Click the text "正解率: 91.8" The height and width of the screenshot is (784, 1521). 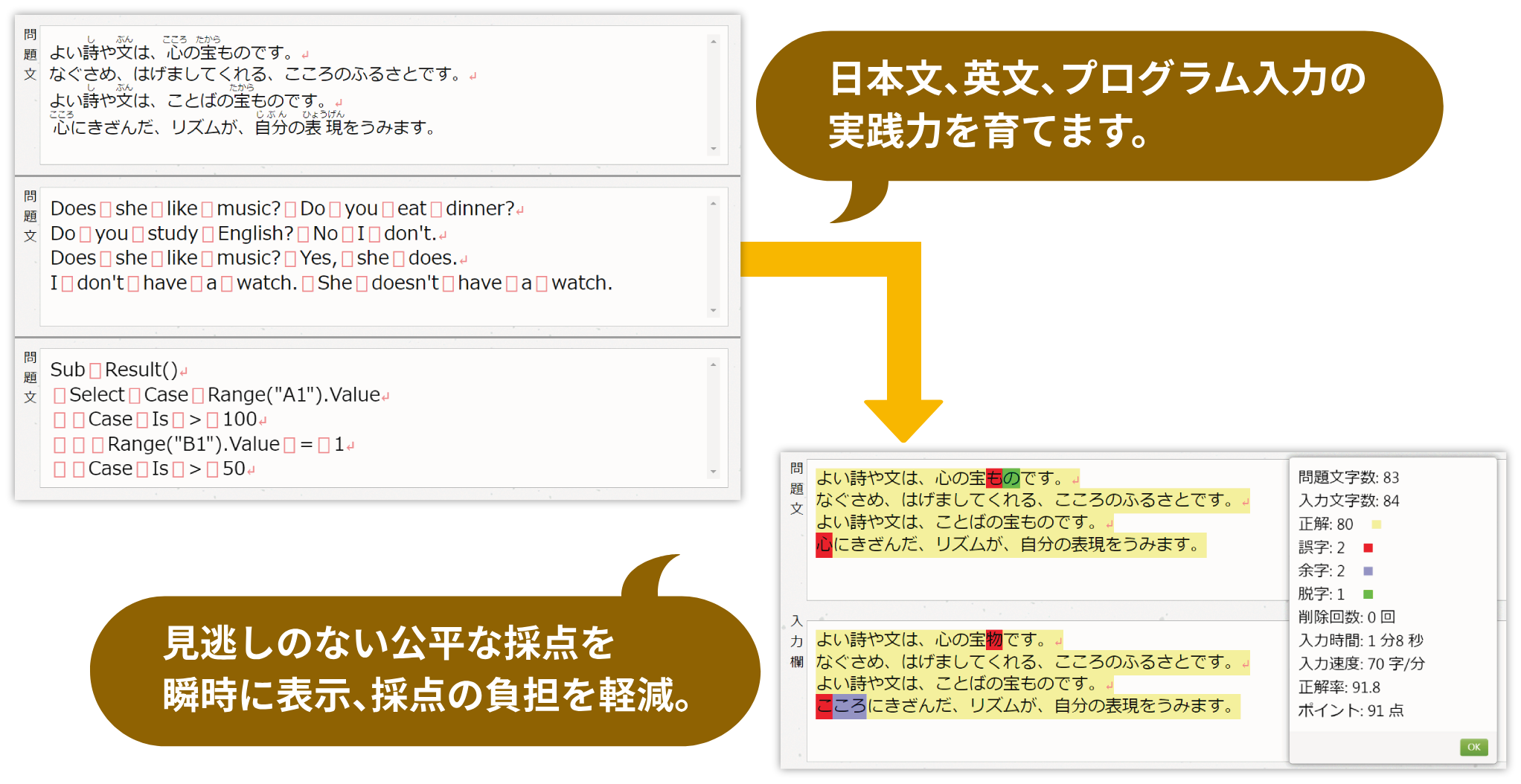(1339, 687)
